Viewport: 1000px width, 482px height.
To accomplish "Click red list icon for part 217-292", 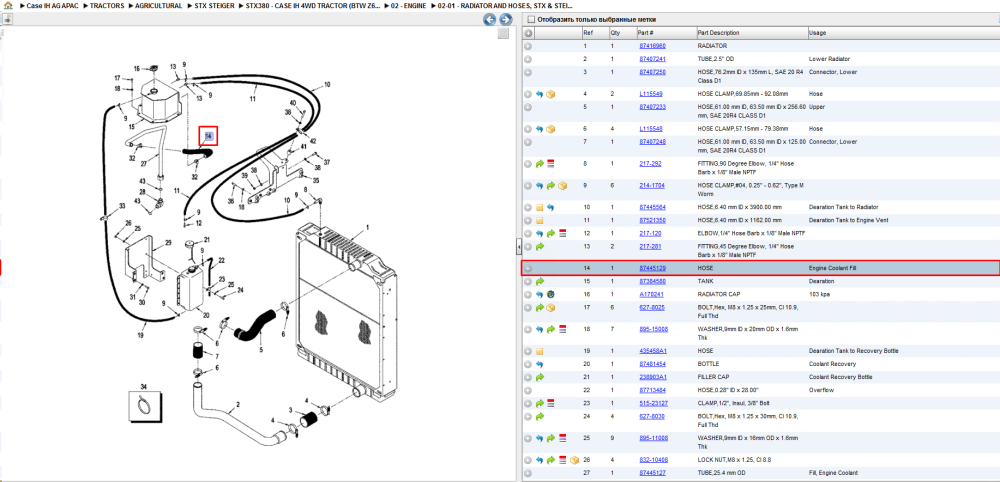I will (550, 164).
